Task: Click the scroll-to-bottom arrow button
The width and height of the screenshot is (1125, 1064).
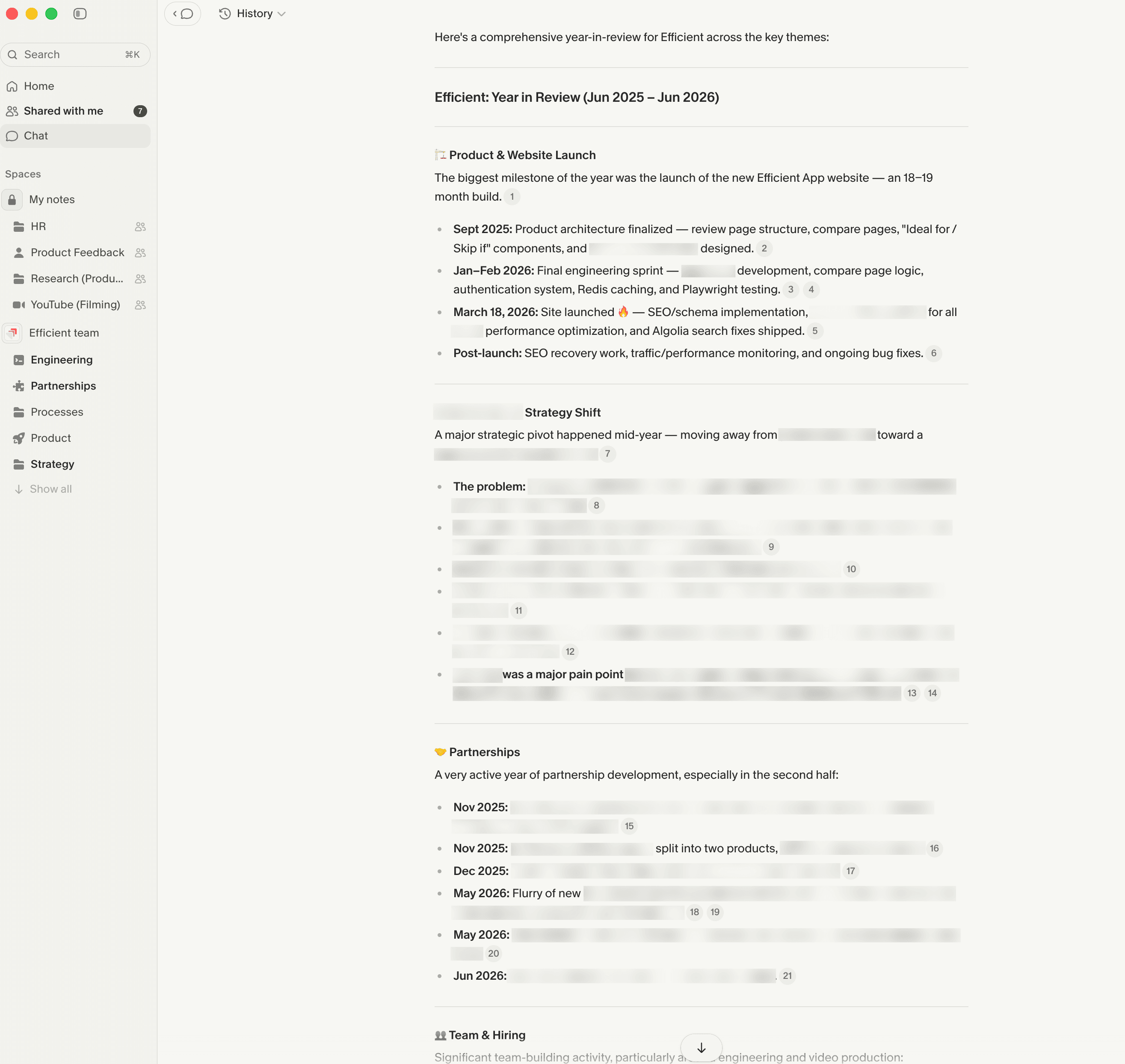Action: point(701,1048)
